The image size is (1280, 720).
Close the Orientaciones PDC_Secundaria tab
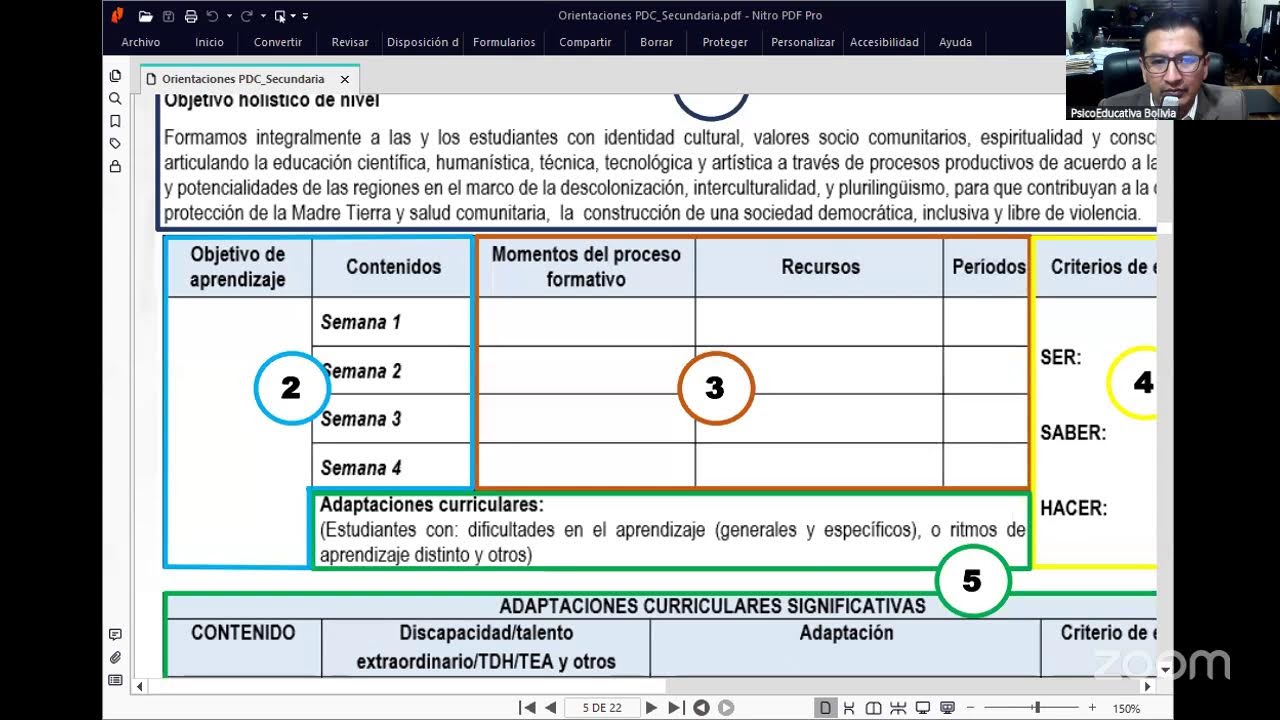(345, 79)
